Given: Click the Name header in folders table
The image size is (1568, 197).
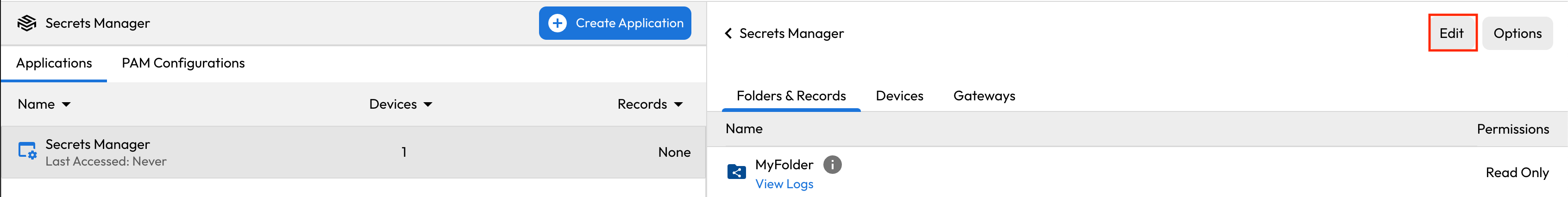Looking at the screenshot, I should (744, 129).
